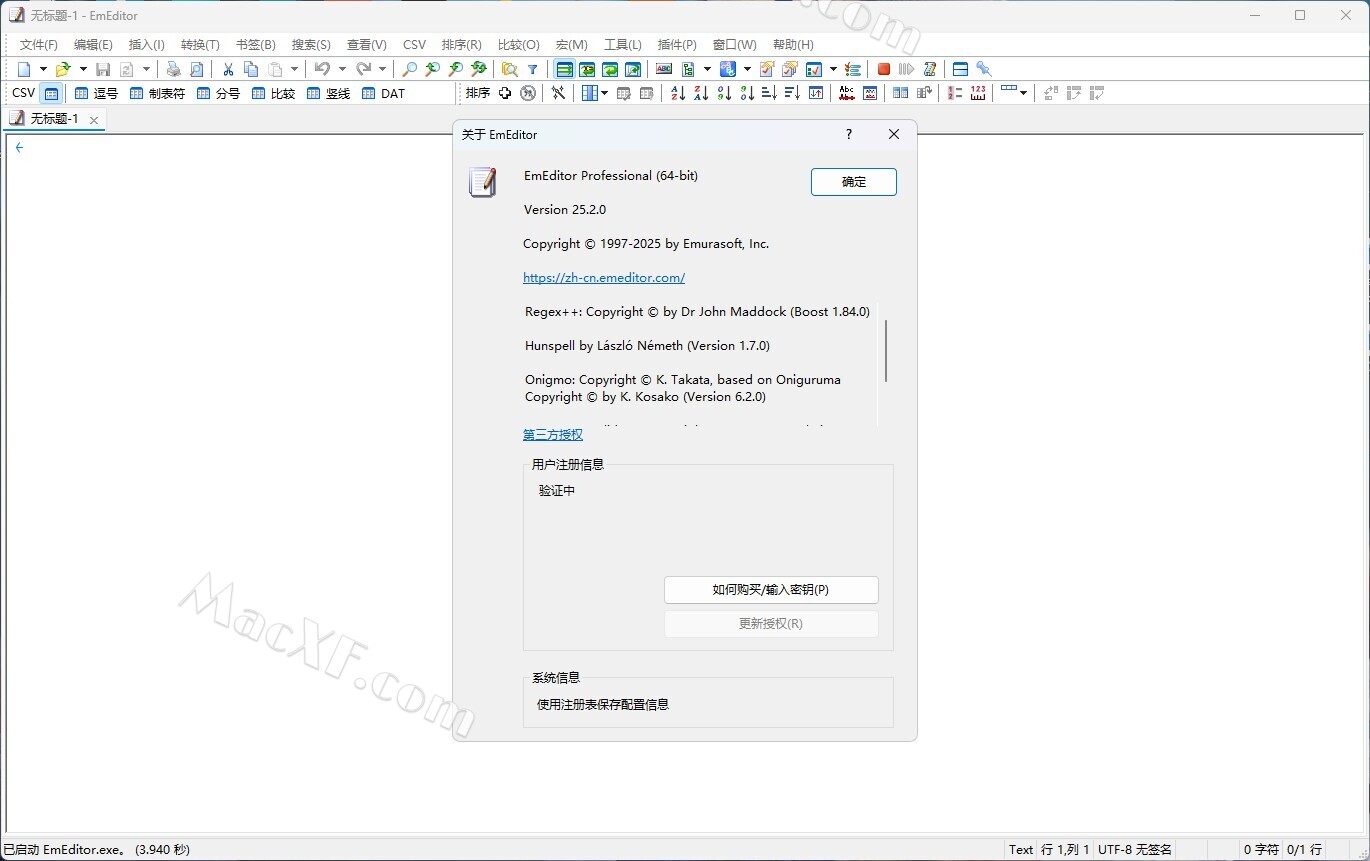Expand the Paste dropdown arrow
1370x861 pixels.
coord(294,69)
